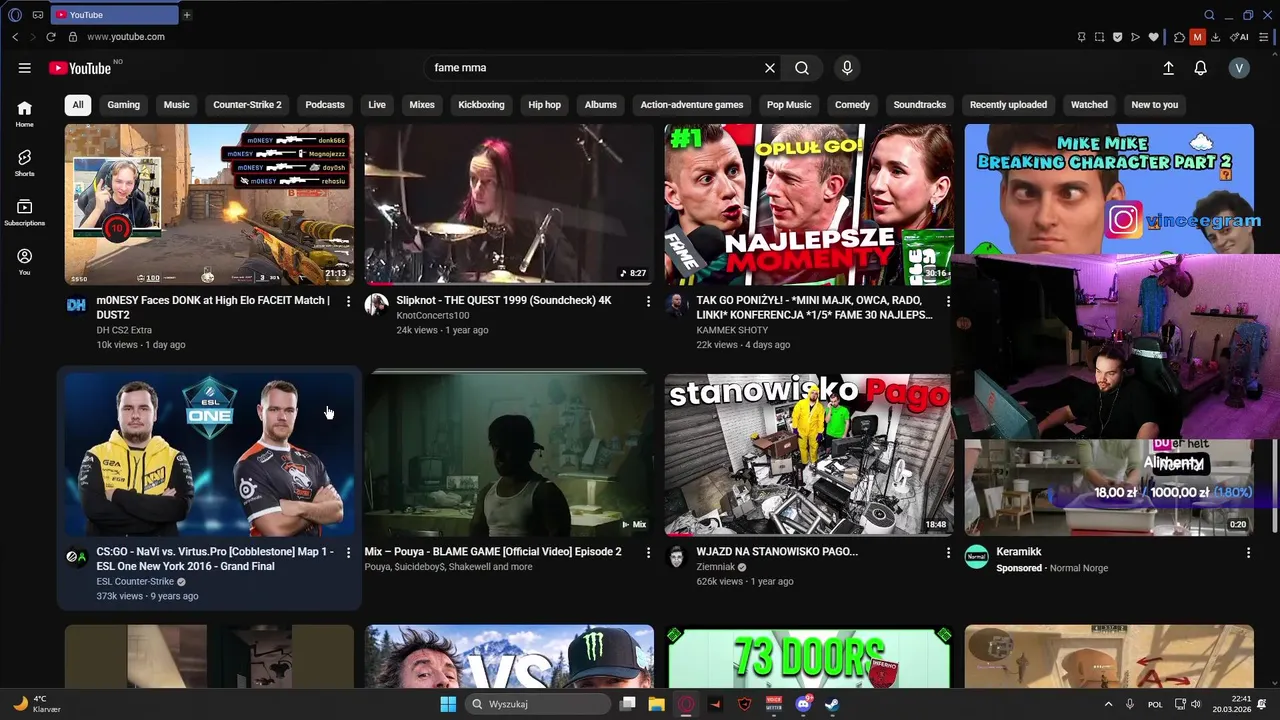
Task: Open the Ziemniak channel link
Action: (x=716, y=567)
